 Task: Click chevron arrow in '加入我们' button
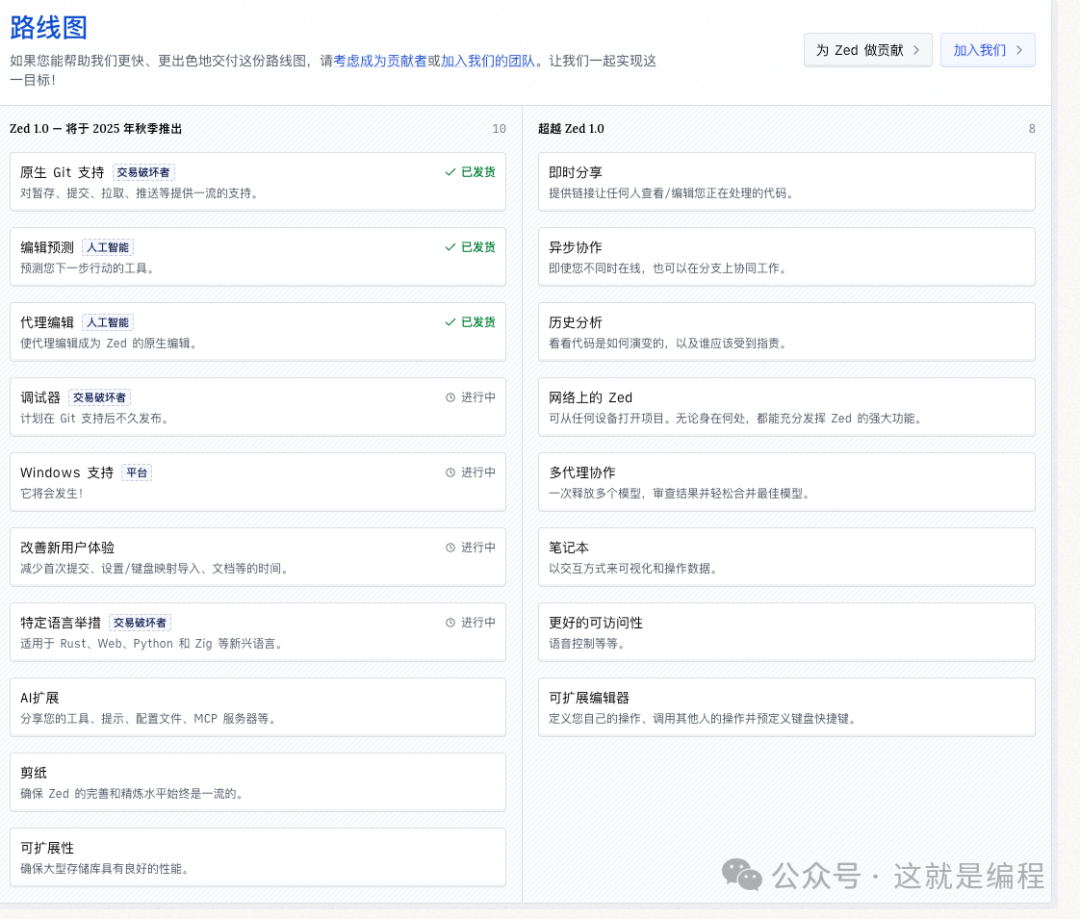(x=1019, y=50)
